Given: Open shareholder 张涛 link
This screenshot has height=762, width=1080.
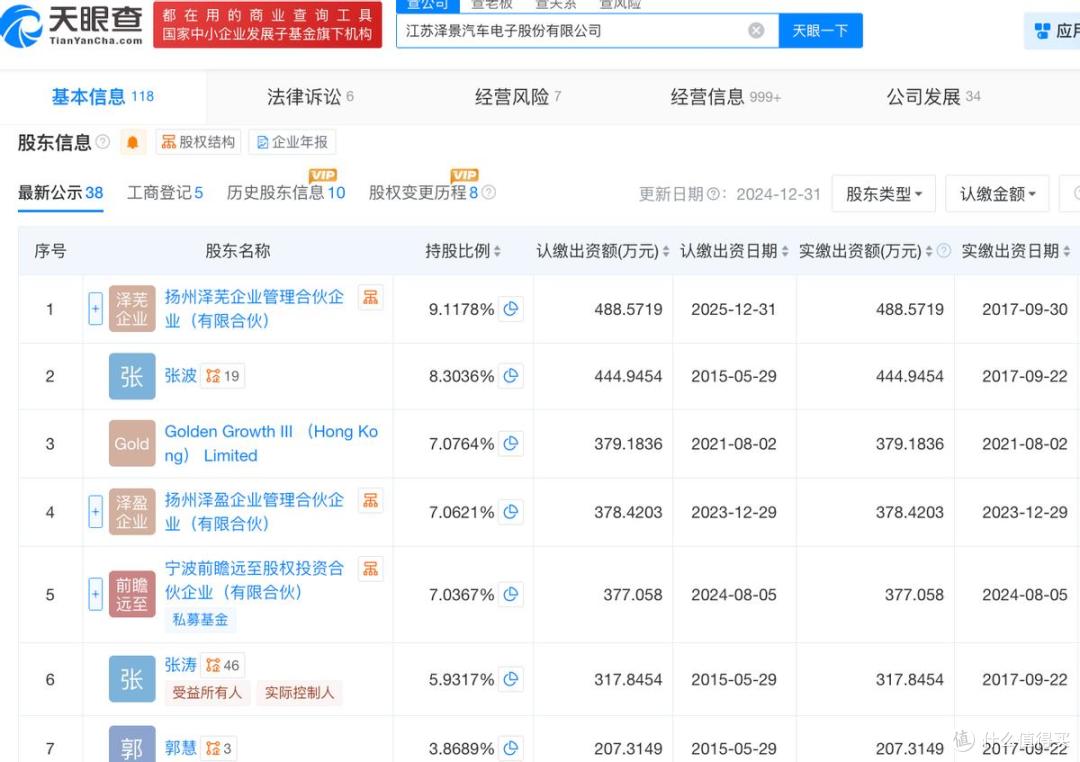Looking at the screenshot, I should (x=180, y=665).
